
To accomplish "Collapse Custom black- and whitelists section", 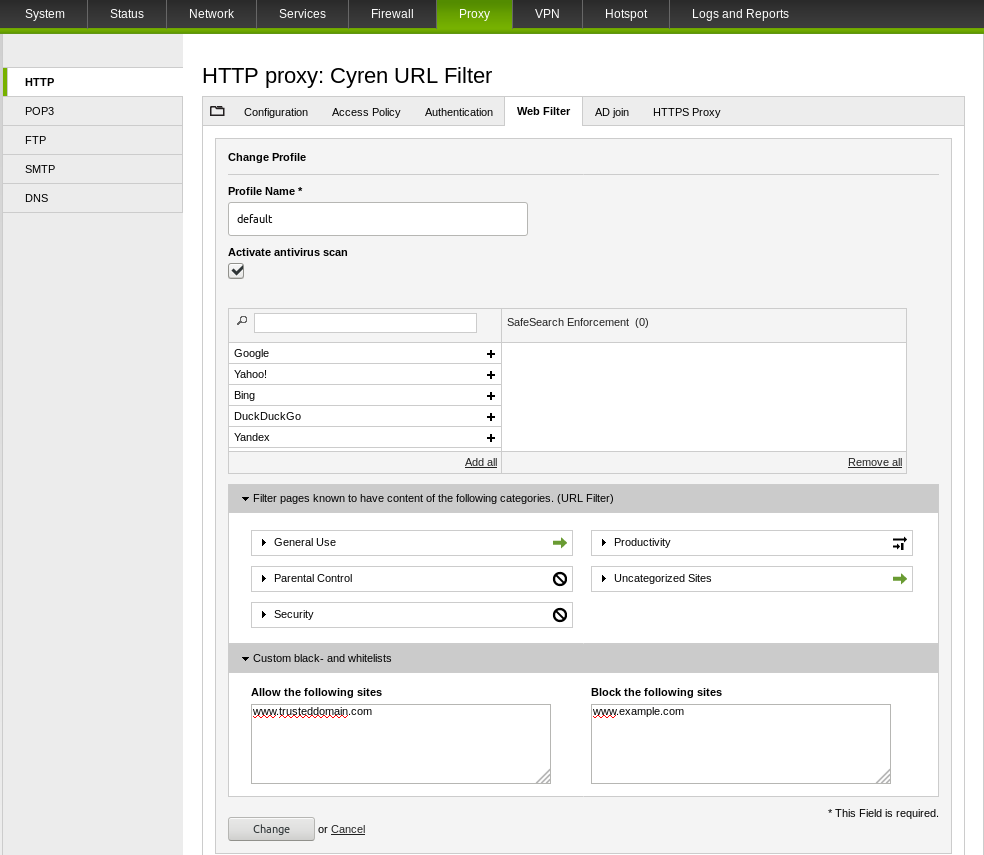I will (x=245, y=658).
